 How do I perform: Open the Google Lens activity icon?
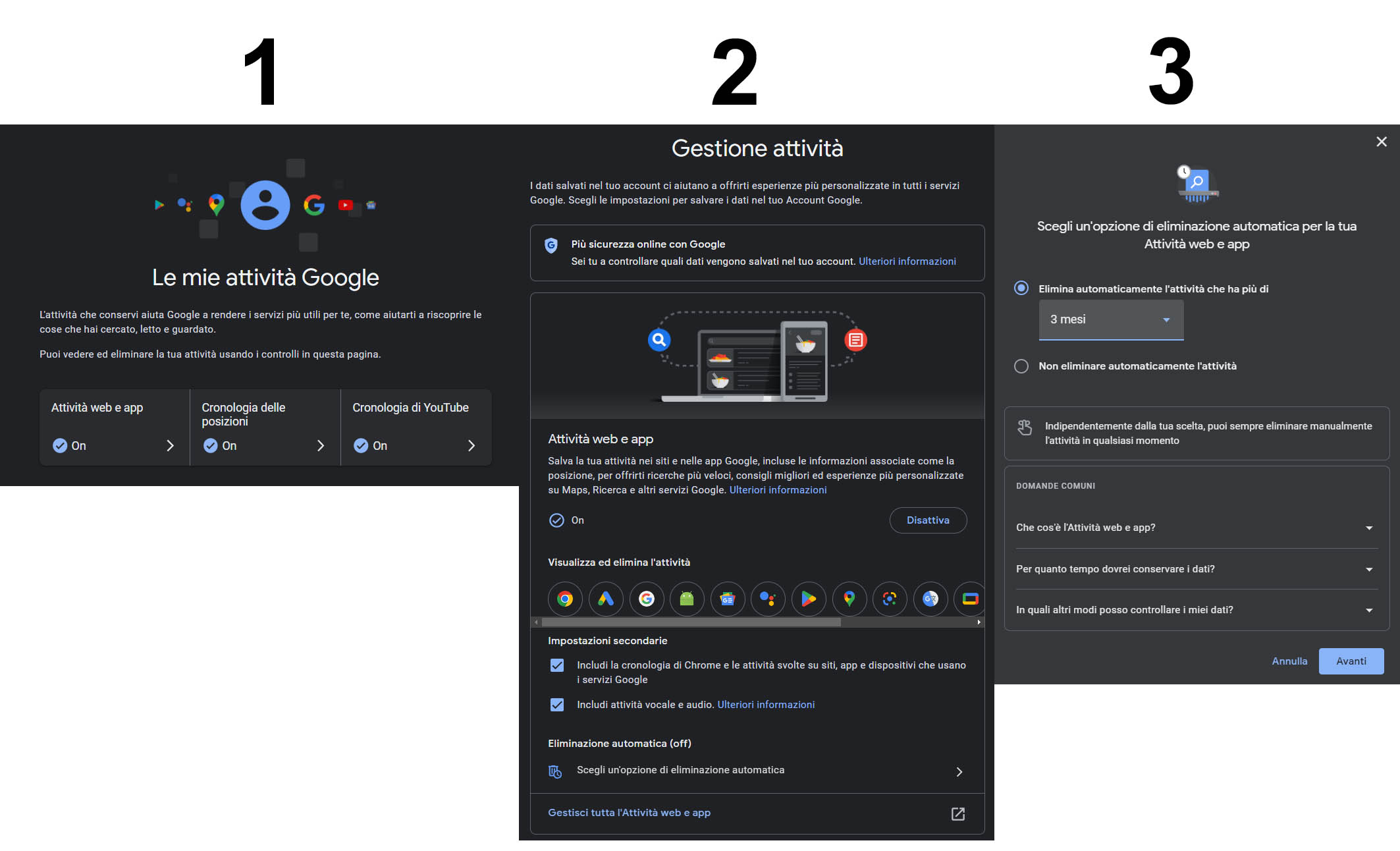click(x=890, y=599)
